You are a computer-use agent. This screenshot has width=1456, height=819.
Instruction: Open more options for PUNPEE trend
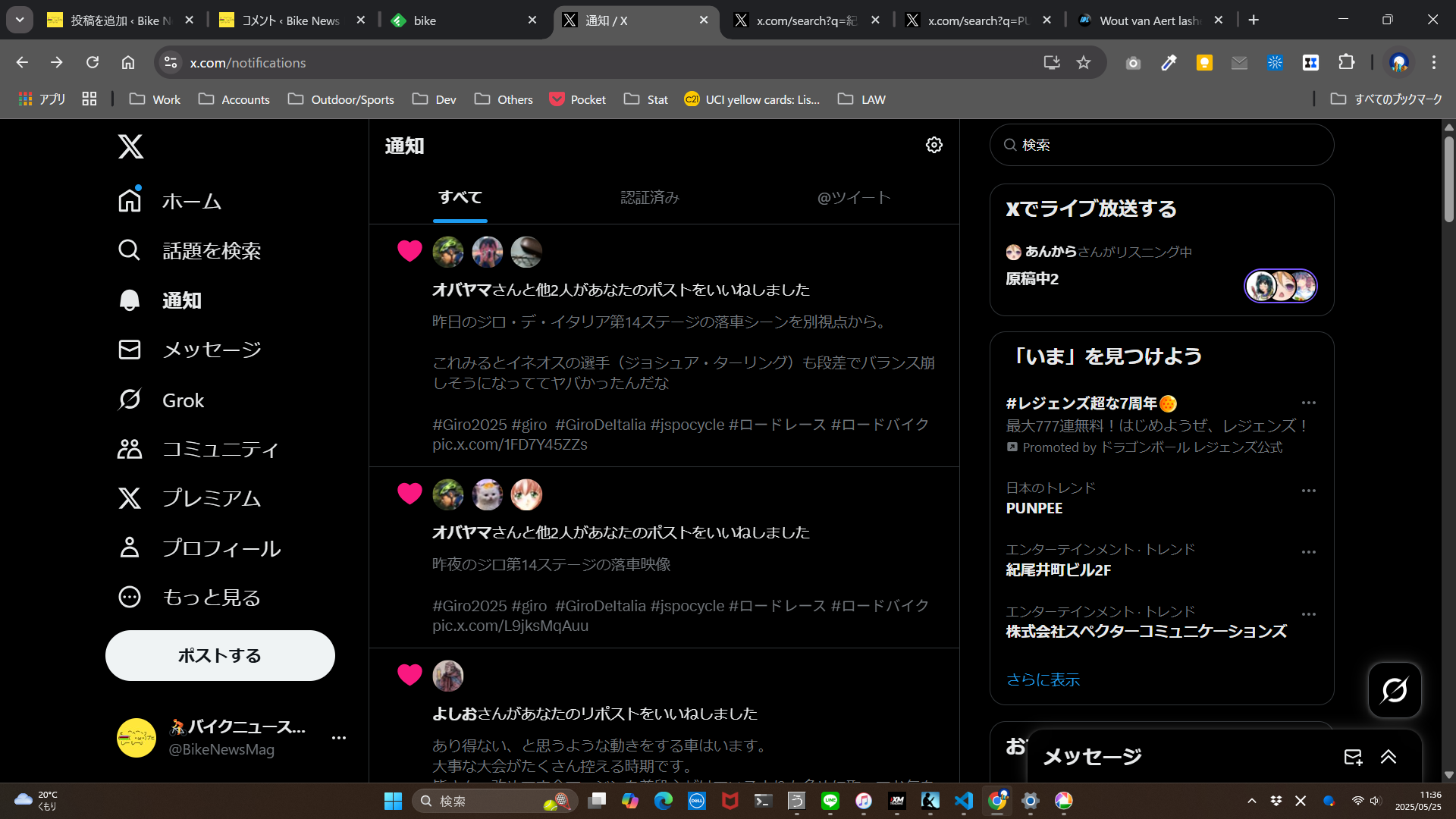click(1308, 491)
